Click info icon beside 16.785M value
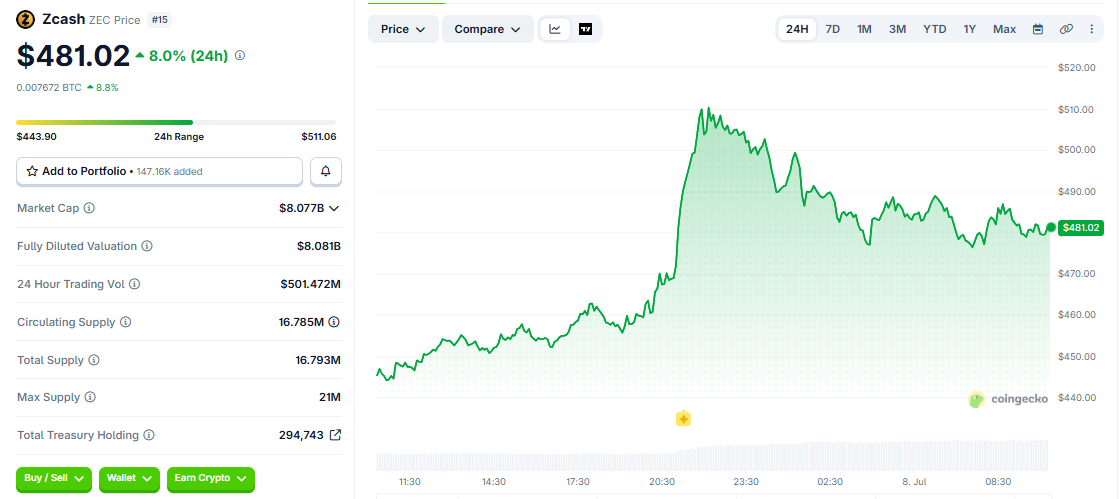The image size is (1120, 499). point(334,322)
